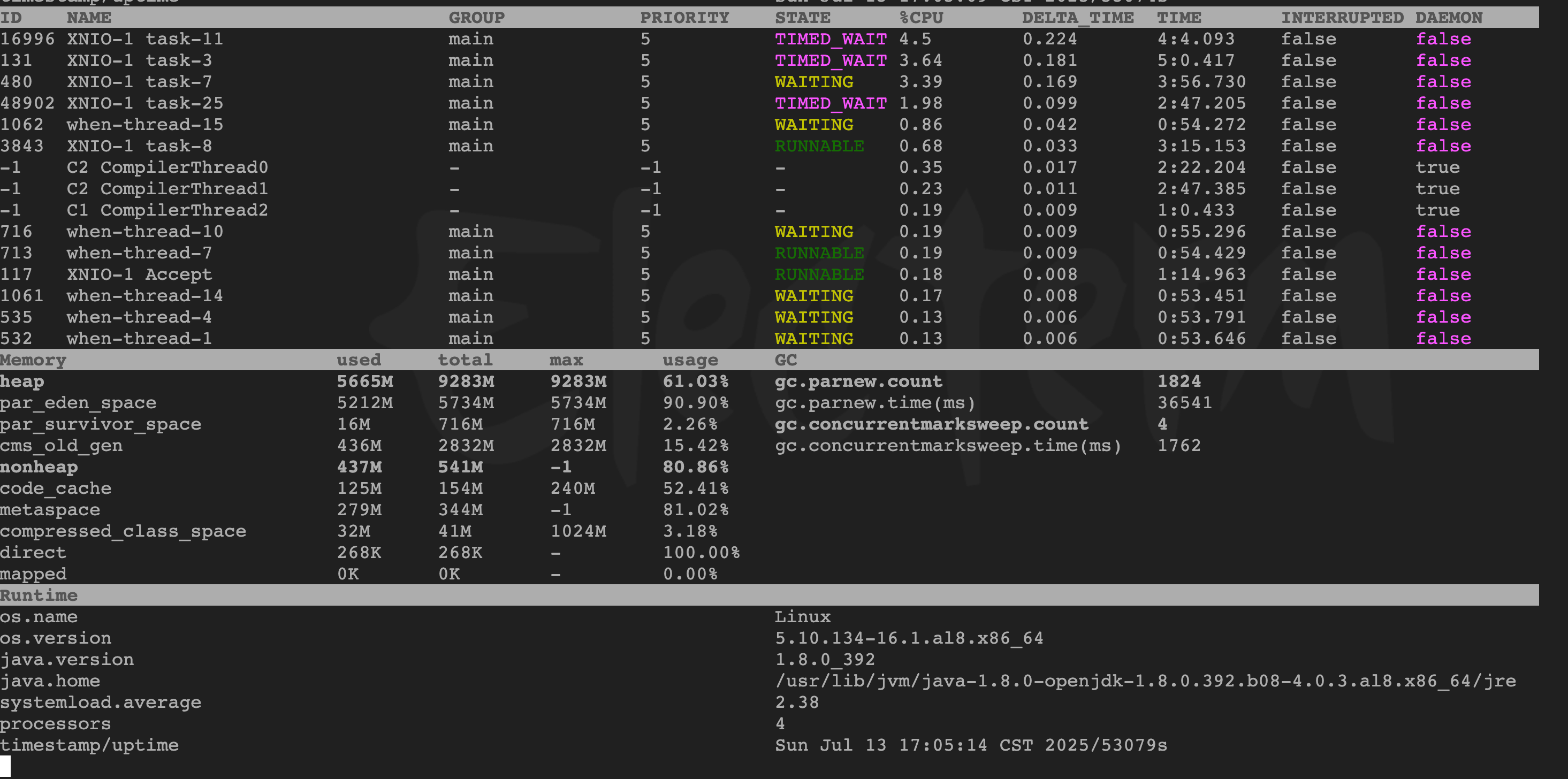1568x779 pixels.
Task: Click heap usage 61.03%
Action: [x=696, y=381]
